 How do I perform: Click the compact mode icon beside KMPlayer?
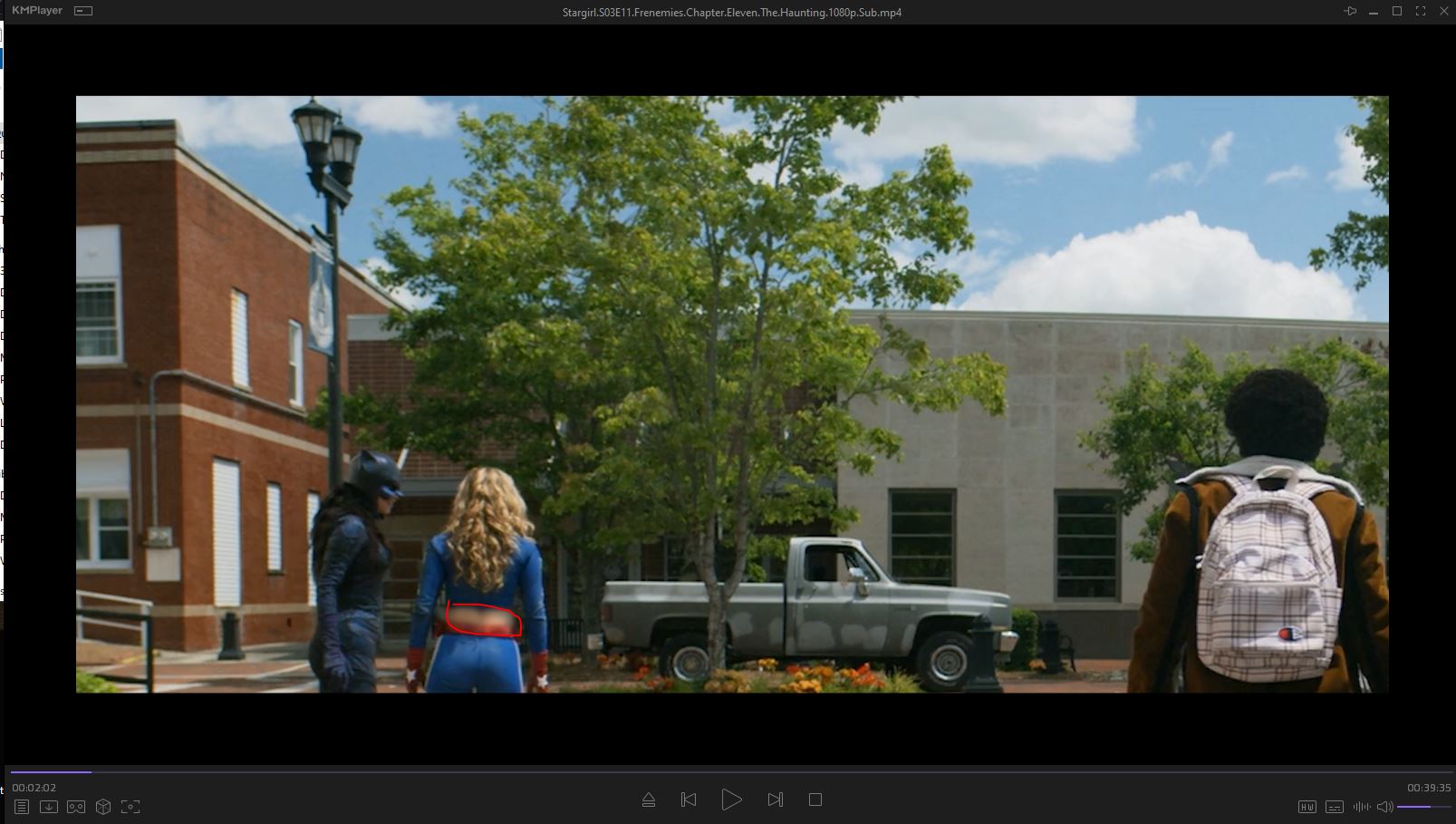coord(83,11)
